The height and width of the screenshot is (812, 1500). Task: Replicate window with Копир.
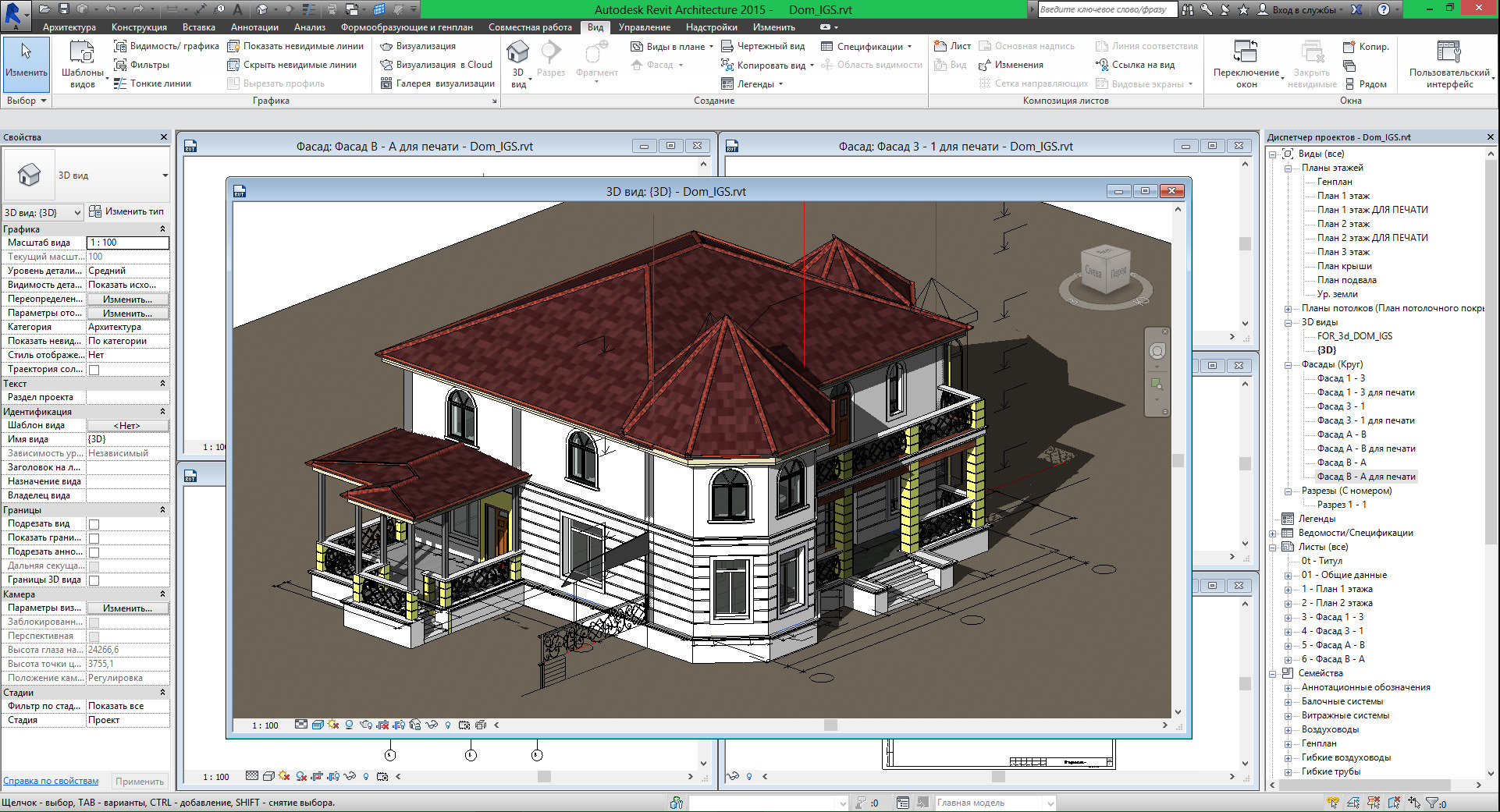point(1366,47)
